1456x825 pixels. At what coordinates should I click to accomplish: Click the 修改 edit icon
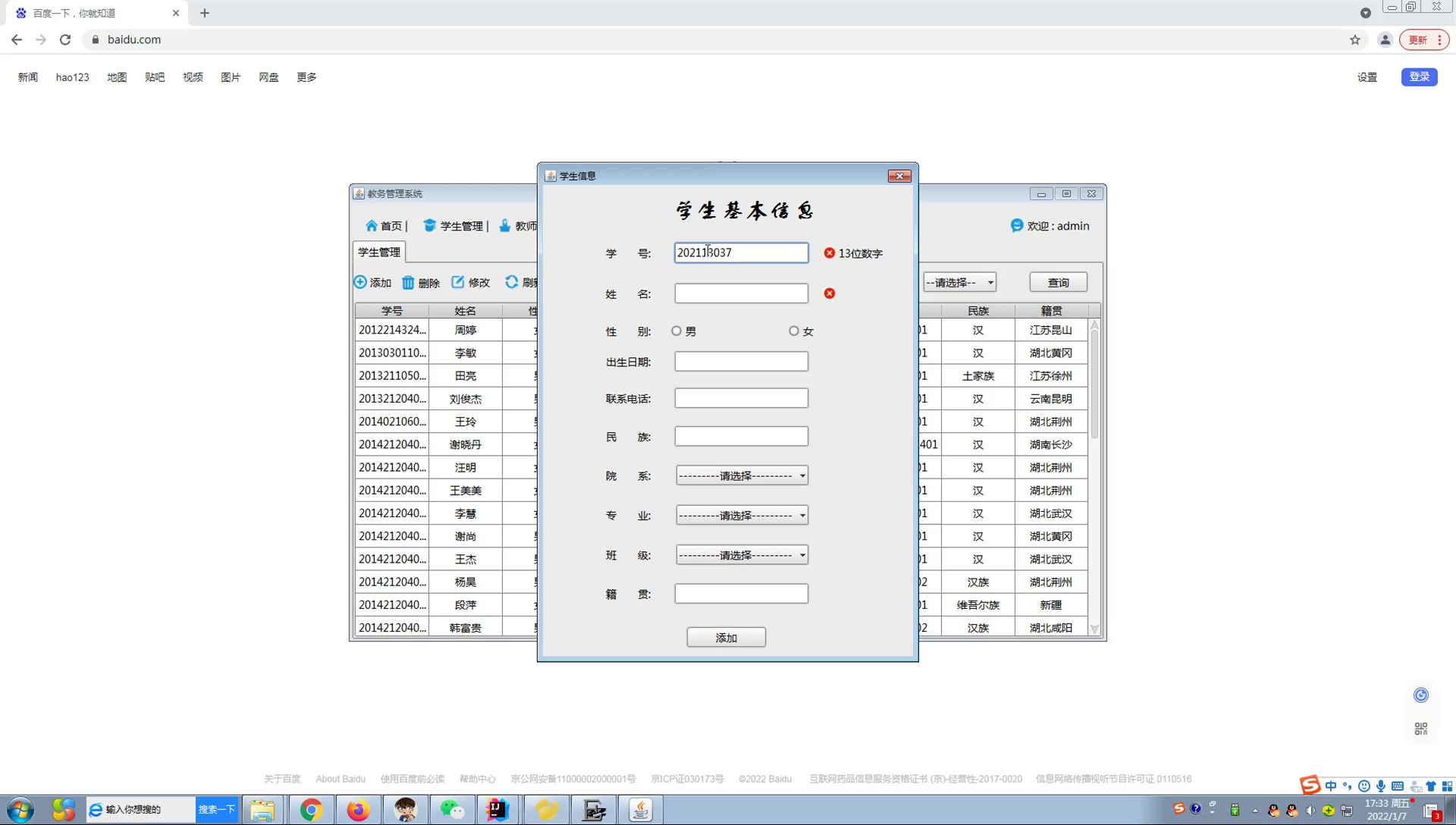click(x=458, y=282)
